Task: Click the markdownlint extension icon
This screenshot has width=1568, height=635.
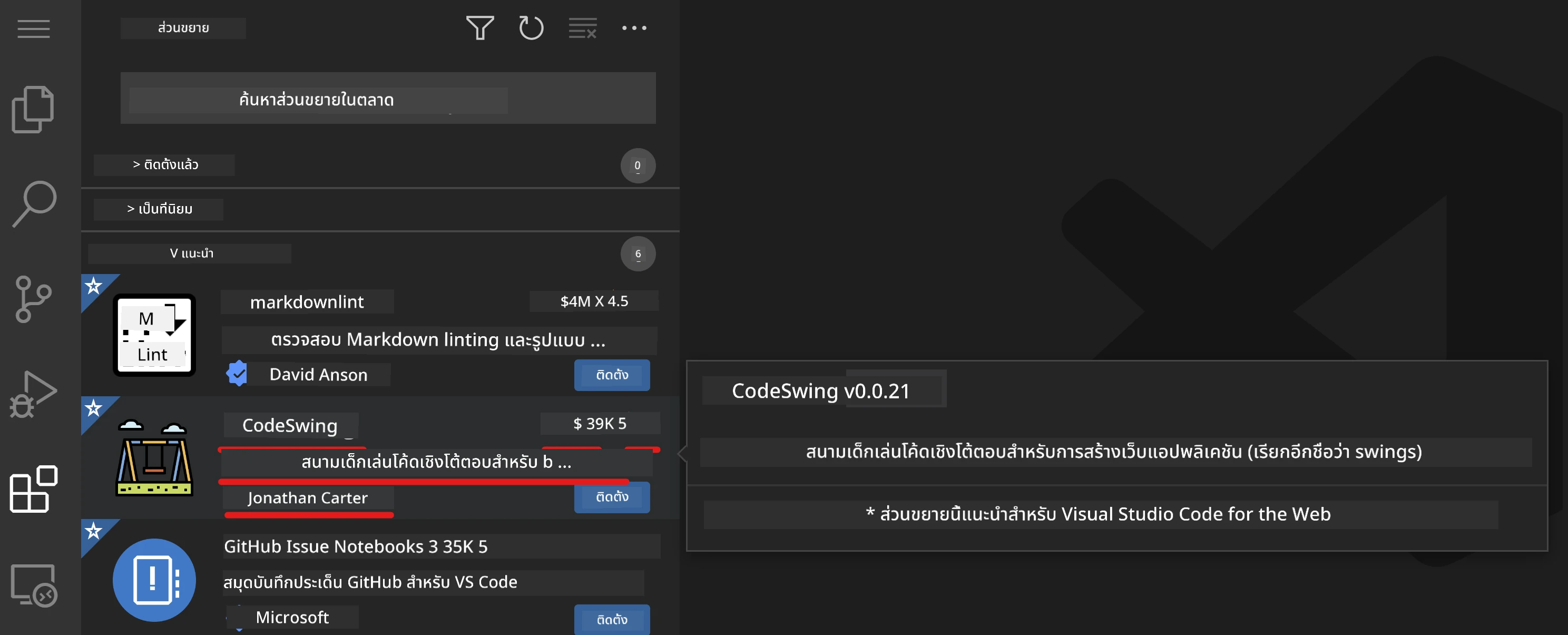Action: [154, 336]
